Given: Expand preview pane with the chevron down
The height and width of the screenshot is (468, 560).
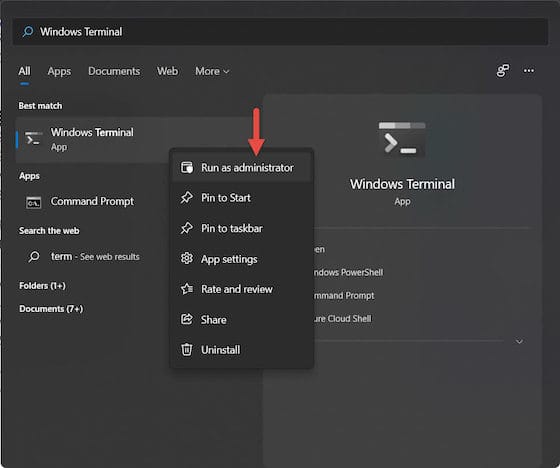Looking at the screenshot, I should (519, 342).
